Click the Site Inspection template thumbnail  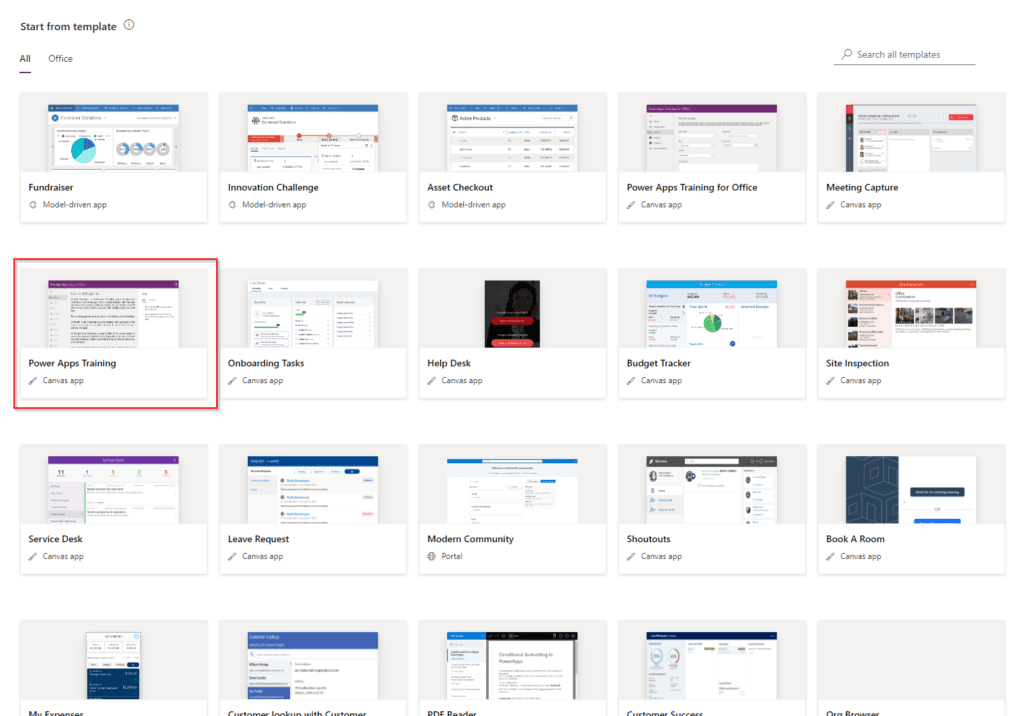(x=911, y=312)
